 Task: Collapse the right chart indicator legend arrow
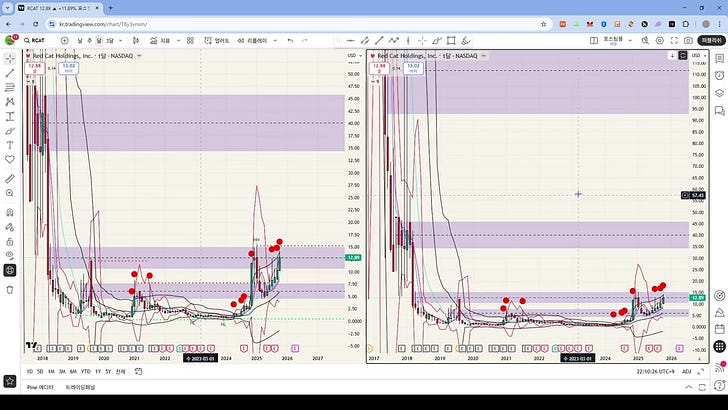click(x=373, y=82)
